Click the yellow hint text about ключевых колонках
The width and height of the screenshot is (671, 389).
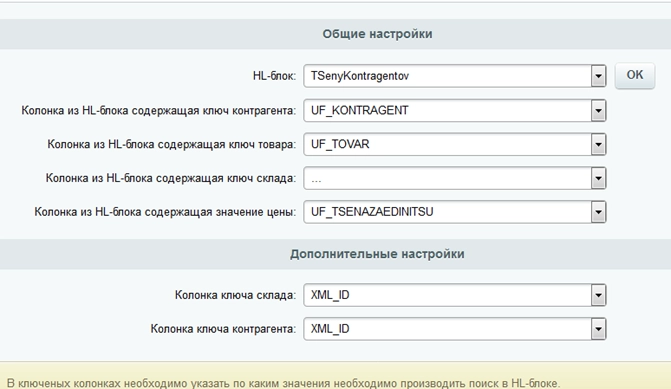click(x=283, y=383)
